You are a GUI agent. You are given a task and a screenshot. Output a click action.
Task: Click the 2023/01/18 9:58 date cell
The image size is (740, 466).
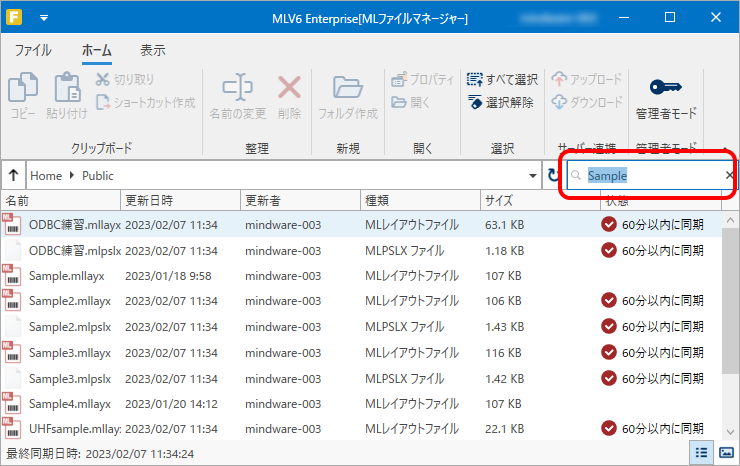tap(168, 276)
